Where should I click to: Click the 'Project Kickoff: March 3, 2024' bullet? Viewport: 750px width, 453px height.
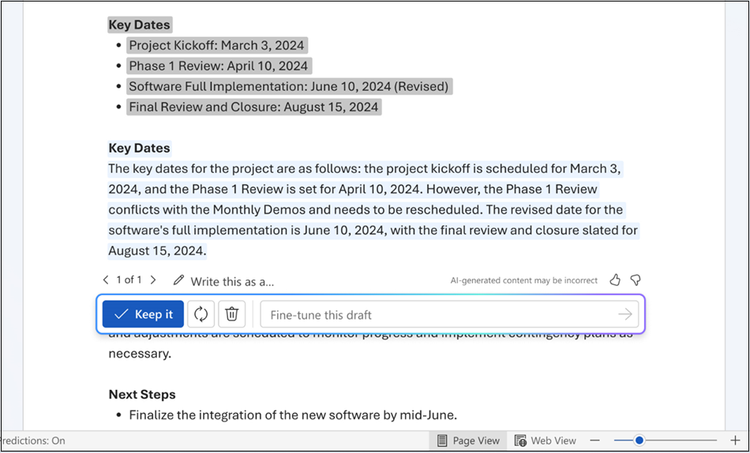click(217, 45)
